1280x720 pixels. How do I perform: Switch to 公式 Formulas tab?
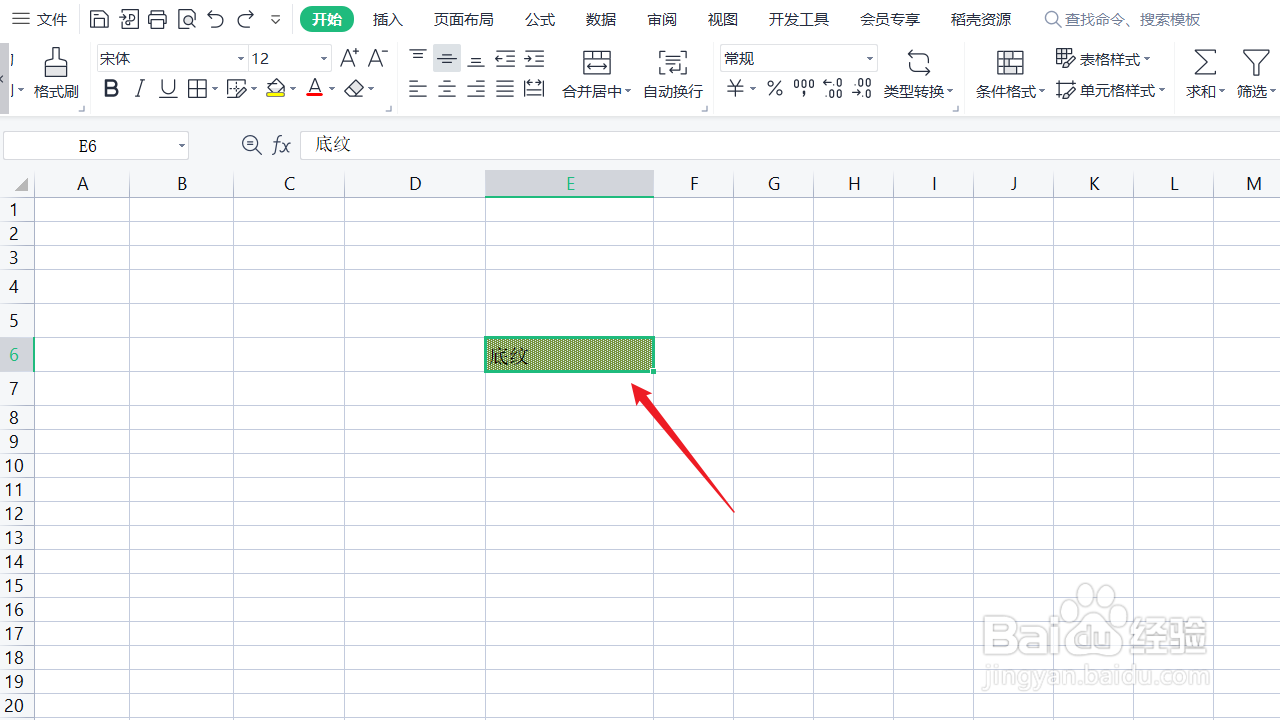(540, 19)
